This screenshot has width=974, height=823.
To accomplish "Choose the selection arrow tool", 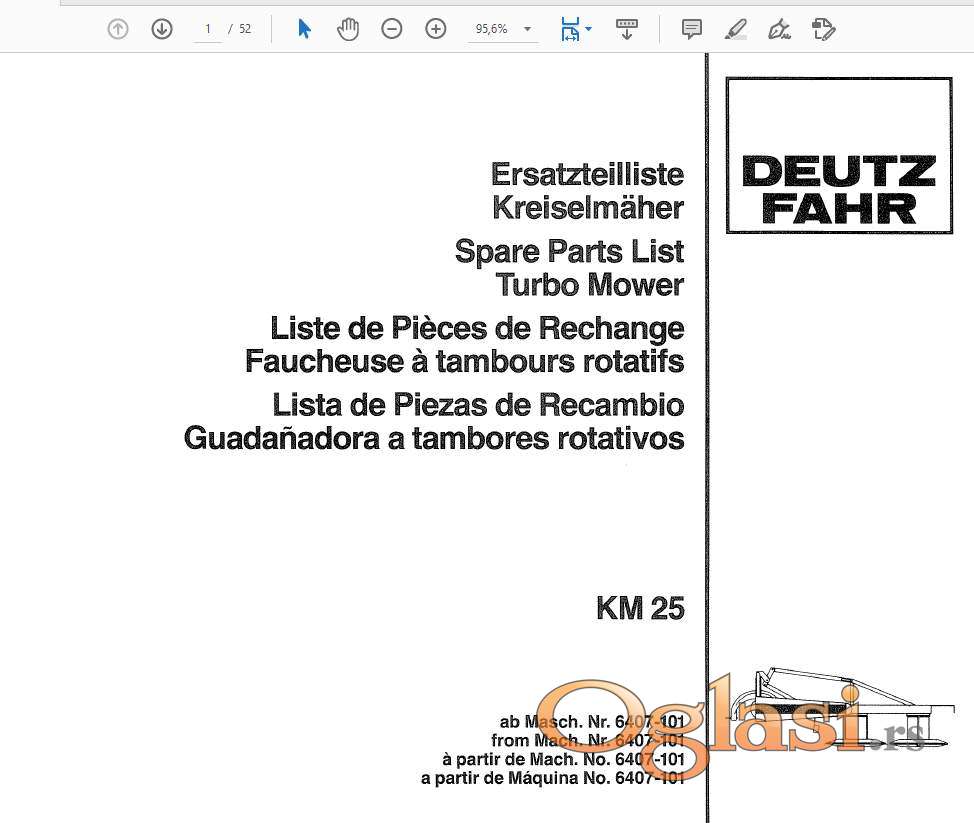I will [304, 29].
